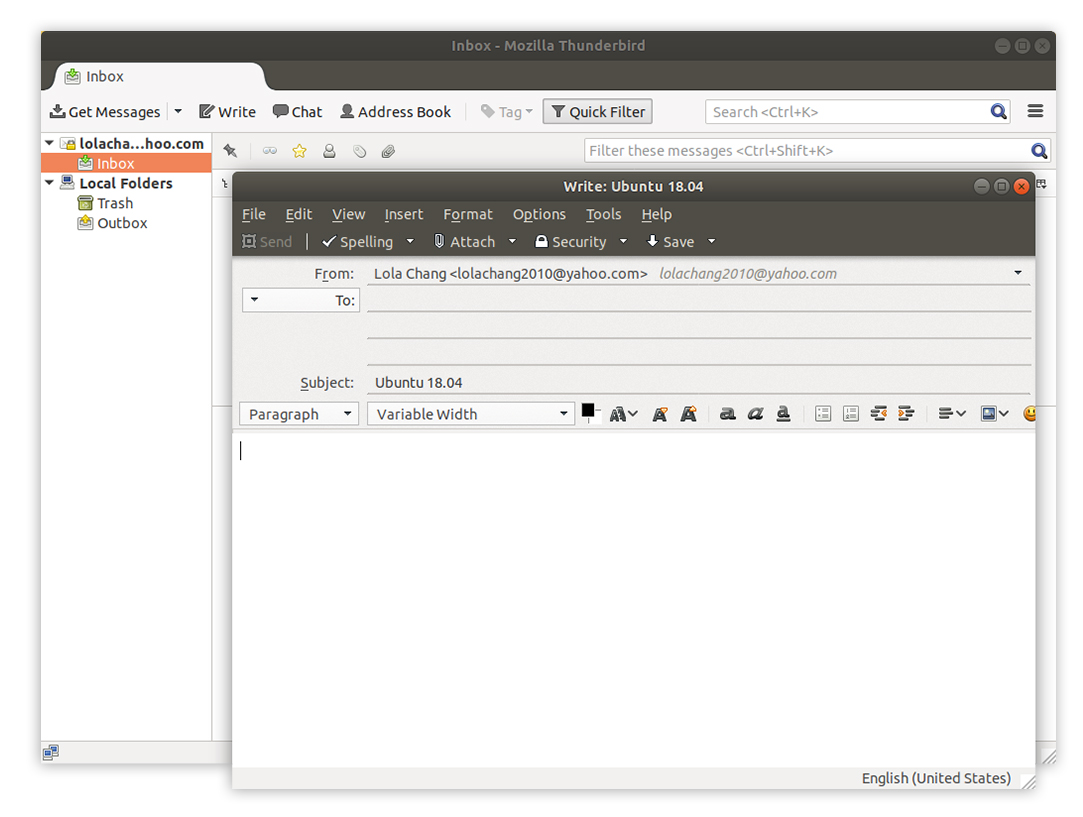Open the Format menu
1083x817 pixels.
(468, 214)
